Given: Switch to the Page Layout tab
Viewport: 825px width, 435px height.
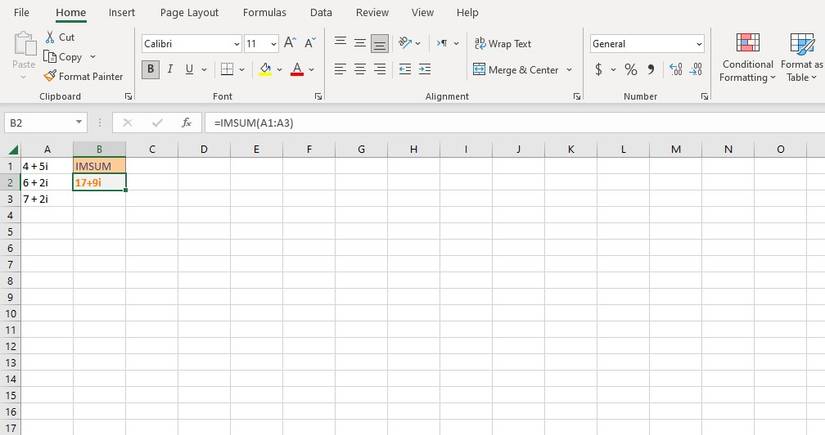Looking at the screenshot, I should (x=189, y=13).
